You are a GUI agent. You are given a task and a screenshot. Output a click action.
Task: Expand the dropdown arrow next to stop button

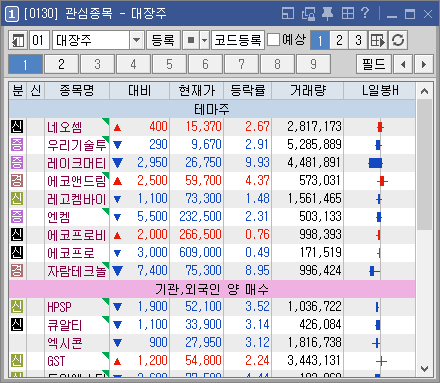click(x=204, y=40)
